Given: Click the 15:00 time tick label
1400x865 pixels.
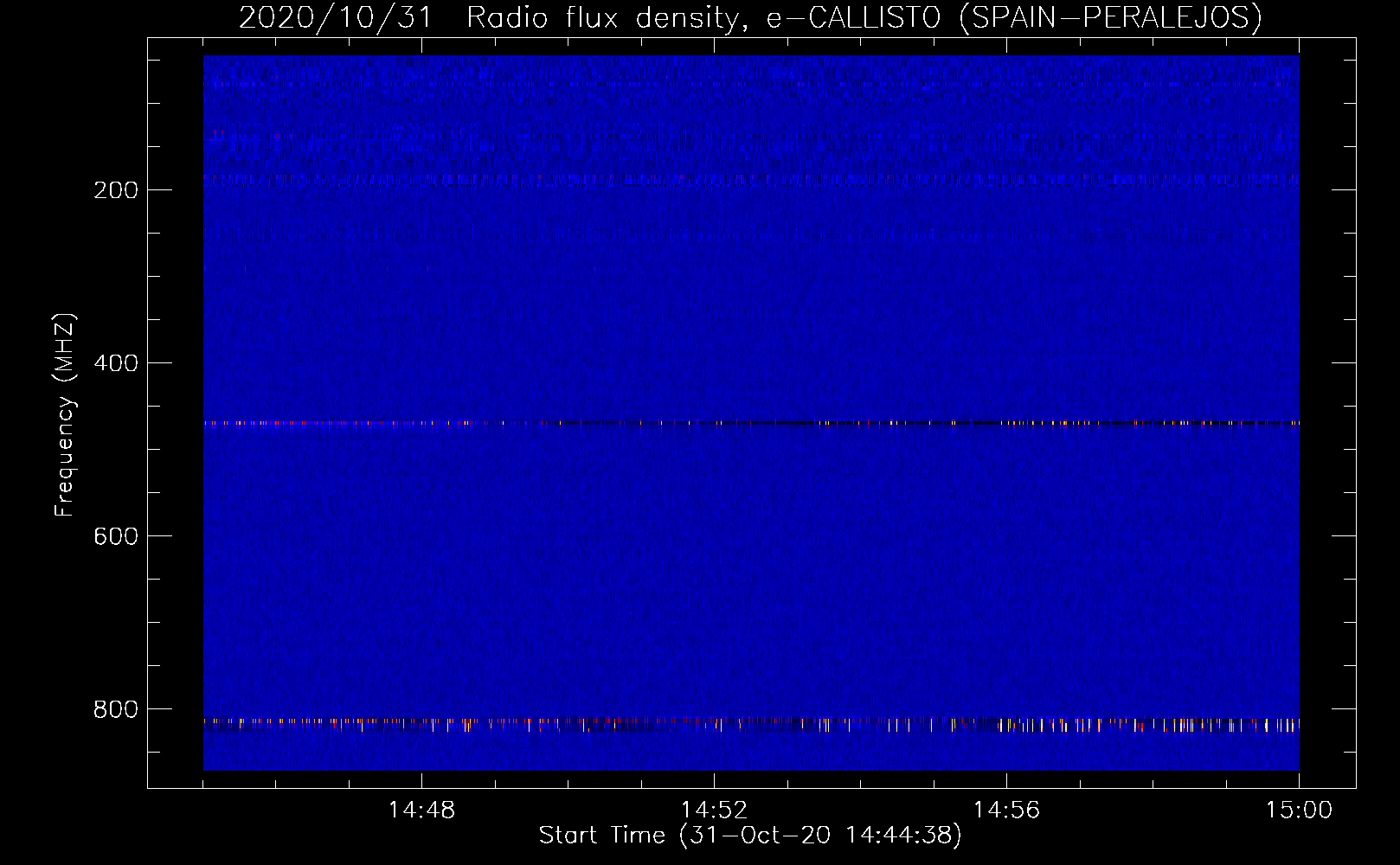Looking at the screenshot, I should pyautogui.click(x=1299, y=811).
